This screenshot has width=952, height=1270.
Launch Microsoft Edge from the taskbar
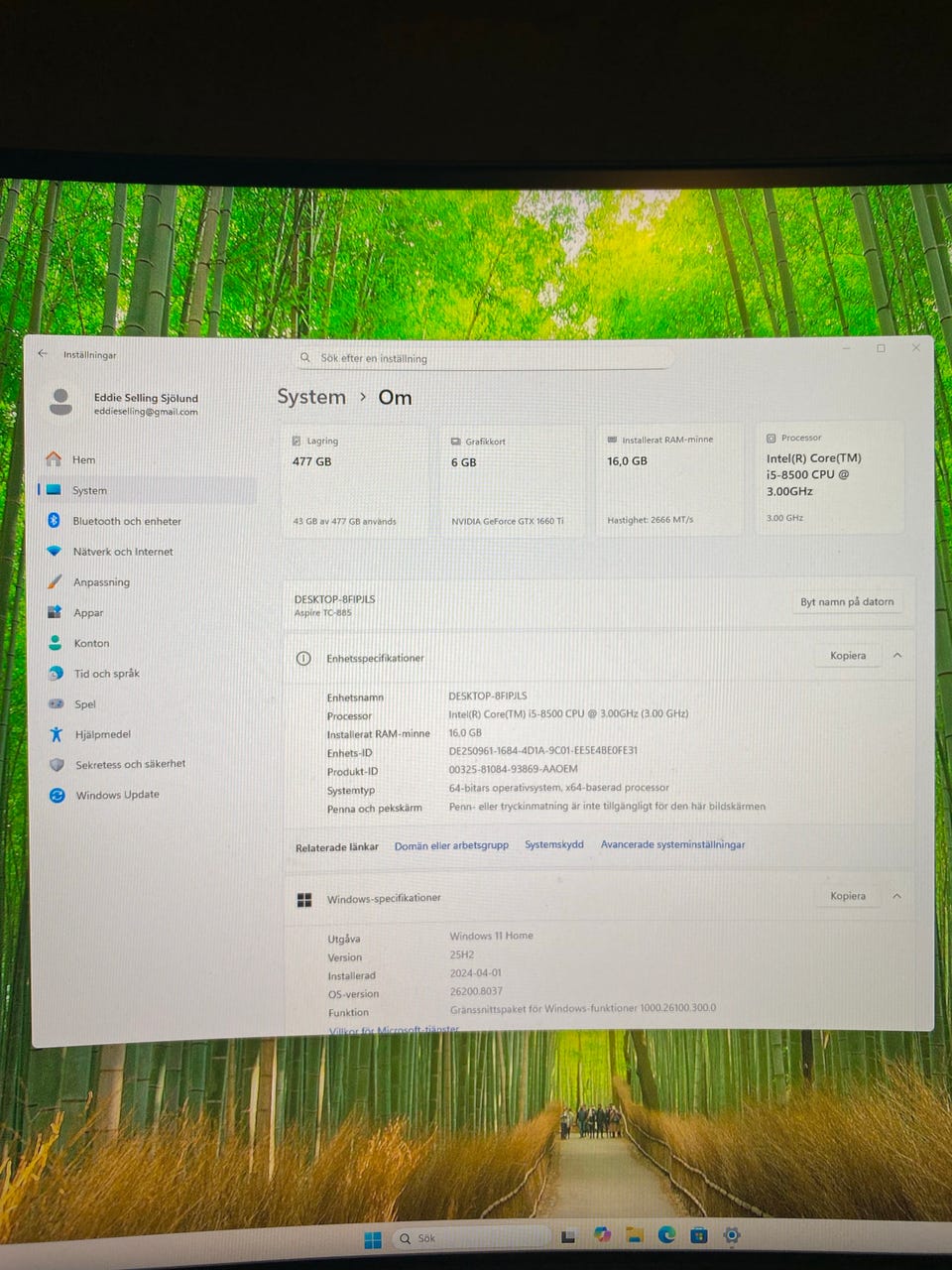click(x=666, y=1235)
